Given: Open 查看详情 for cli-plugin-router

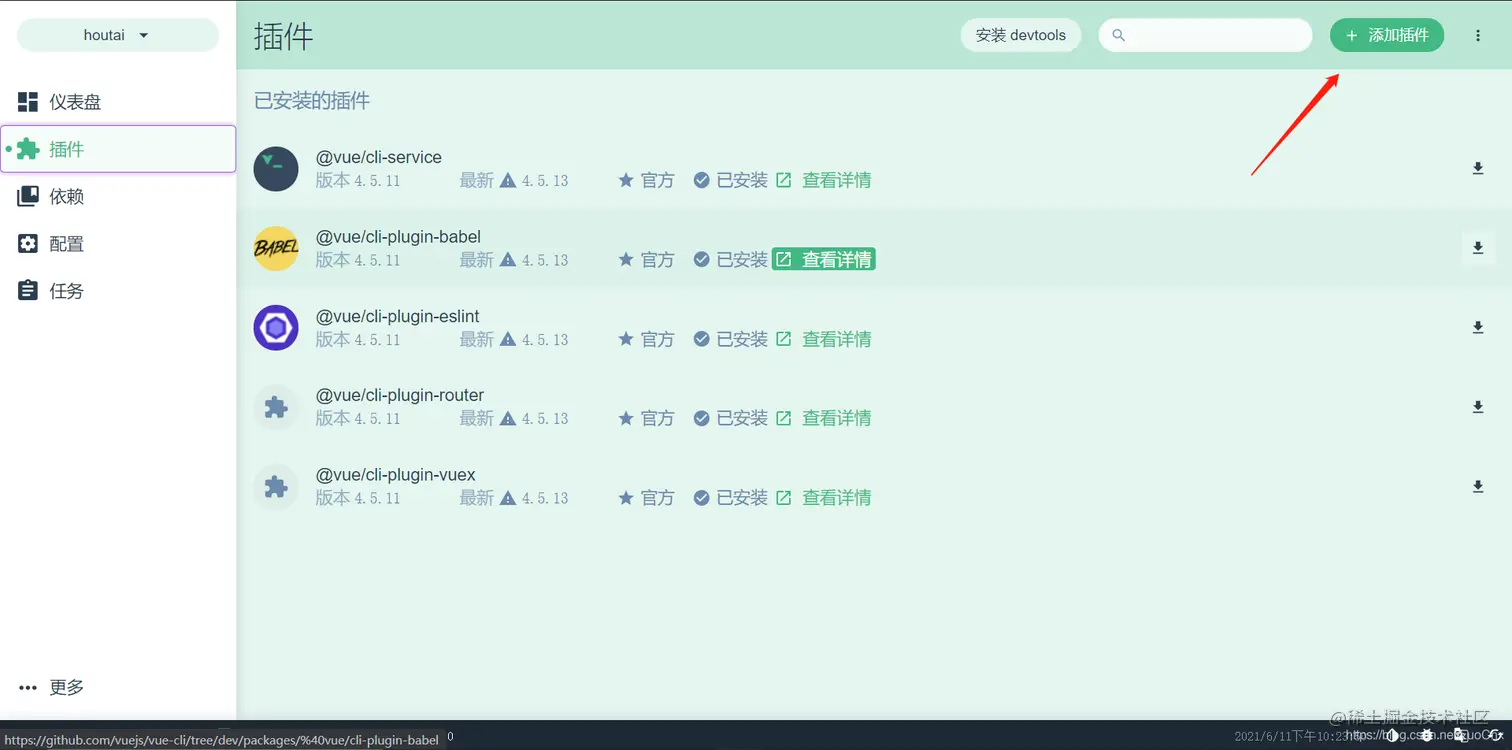Looking at the screenshot, I should (824, 418).
